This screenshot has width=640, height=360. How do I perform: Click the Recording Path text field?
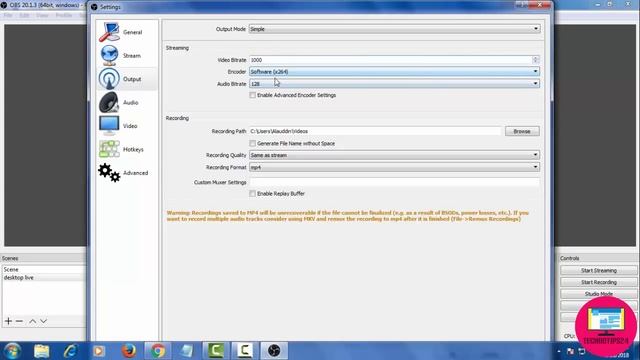point(375,131)
